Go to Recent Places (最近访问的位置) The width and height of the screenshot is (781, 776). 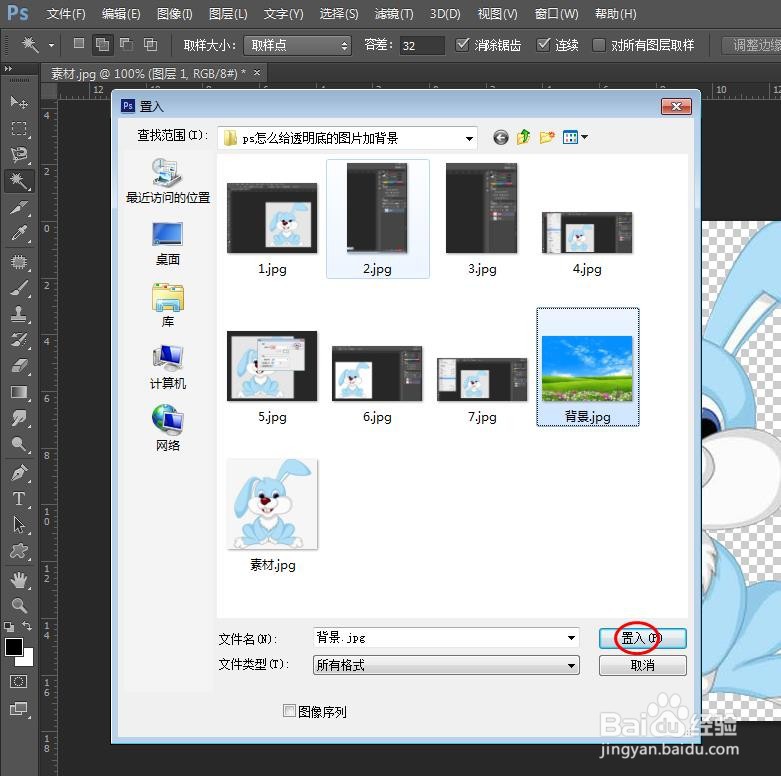pyautogui.click(x=168, y=181)
